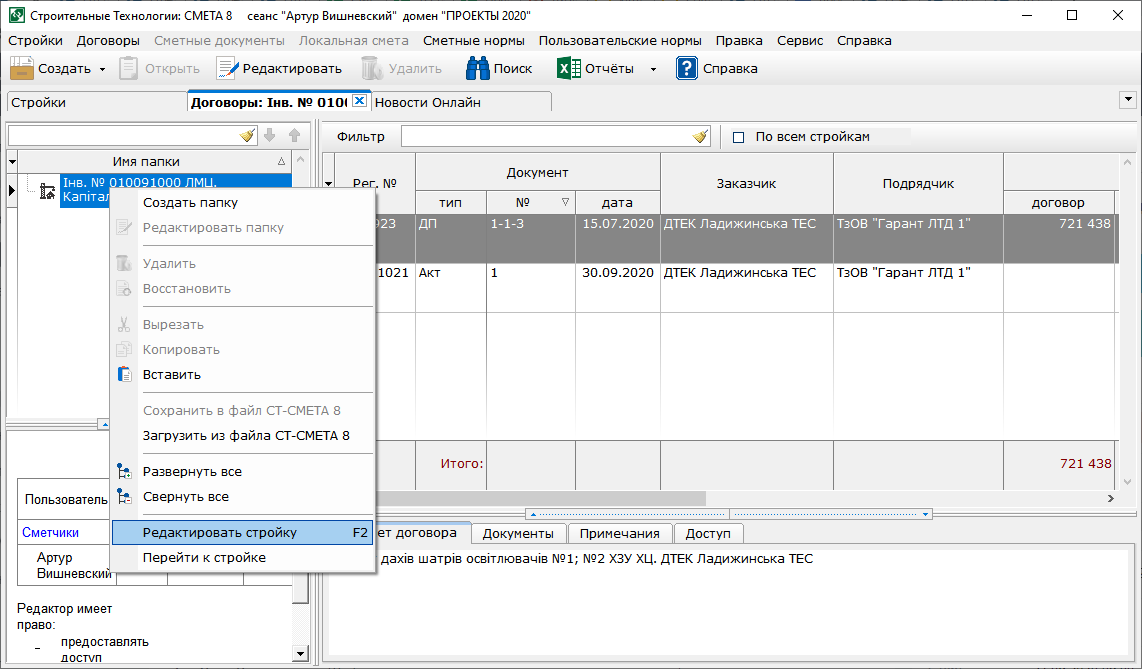Click the Edit pencil toolbar icon
The image size is (1142, 669).
(228, 69)
